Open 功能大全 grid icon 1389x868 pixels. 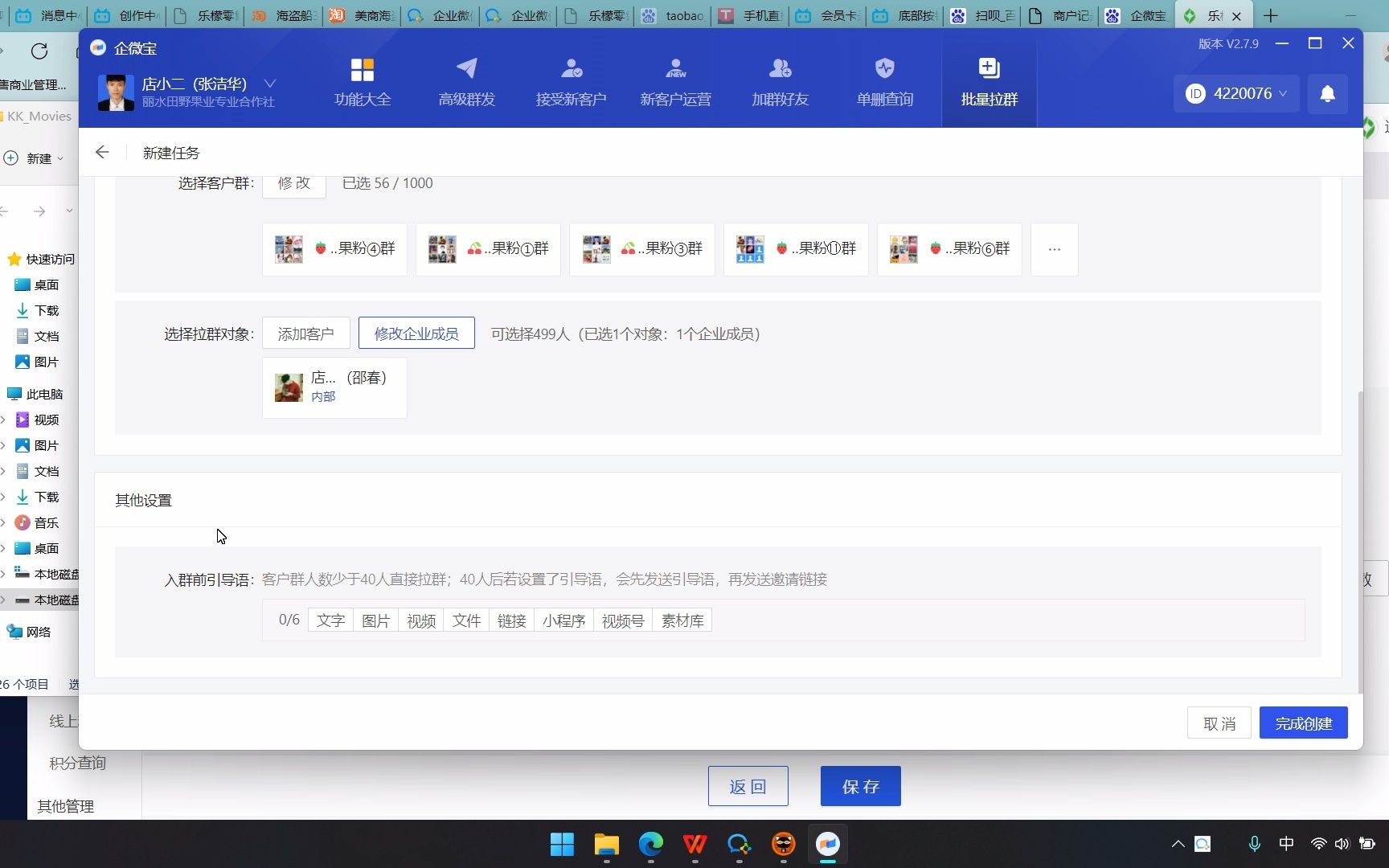[362, 70]
